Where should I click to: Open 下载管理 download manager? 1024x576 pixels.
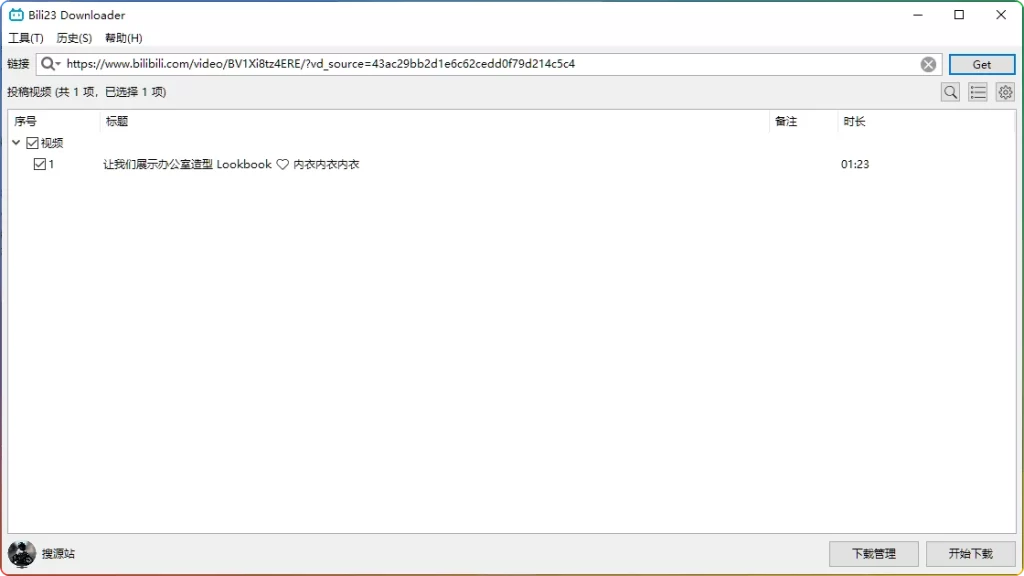(x=873, y=553)
